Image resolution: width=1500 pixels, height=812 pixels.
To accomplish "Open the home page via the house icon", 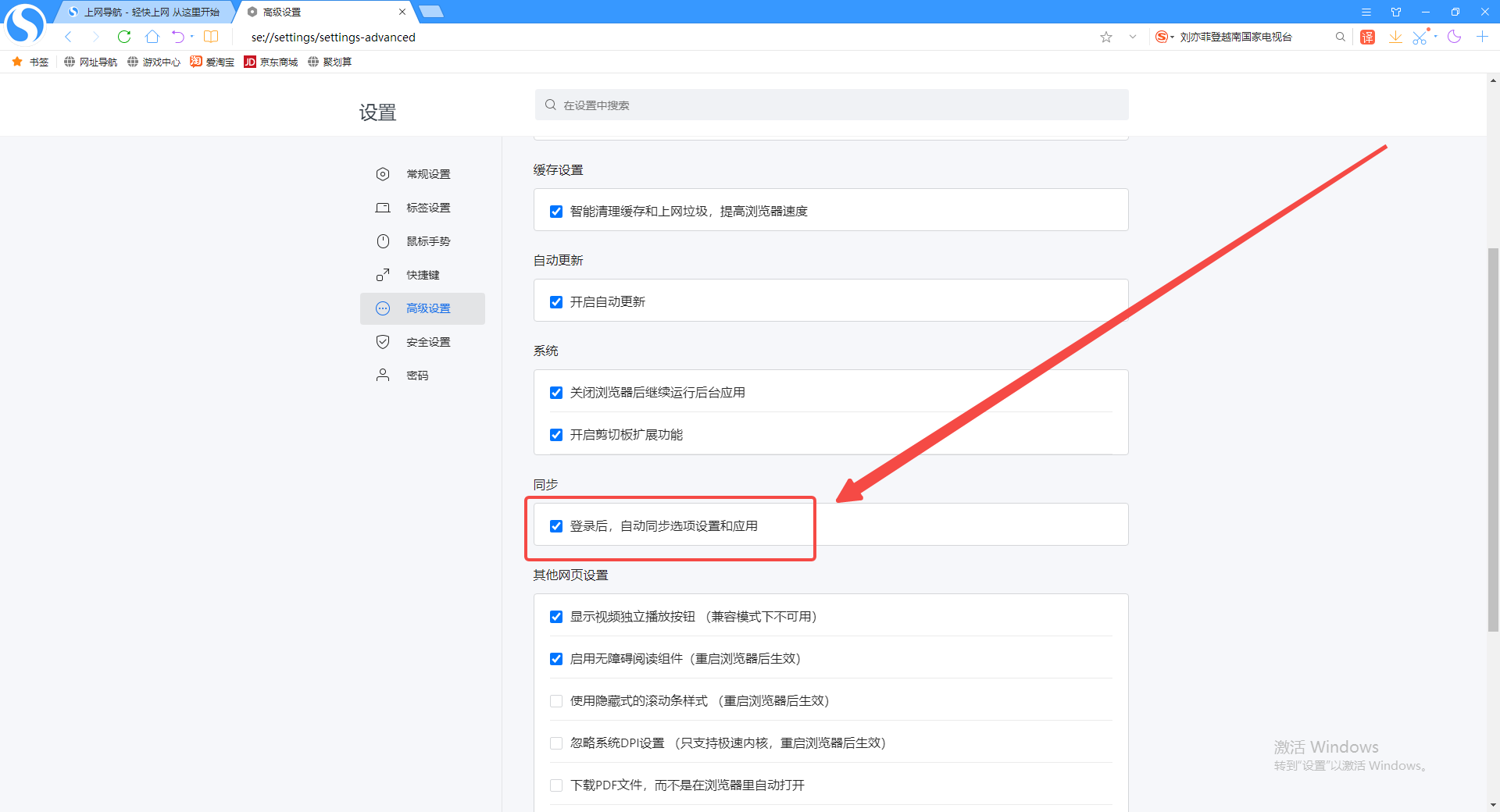I will (152, 37).
